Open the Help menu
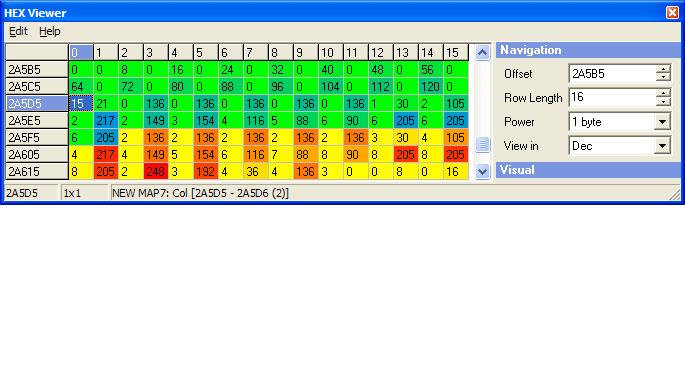Viewport: 685px width, 384px height. [49, 31]
